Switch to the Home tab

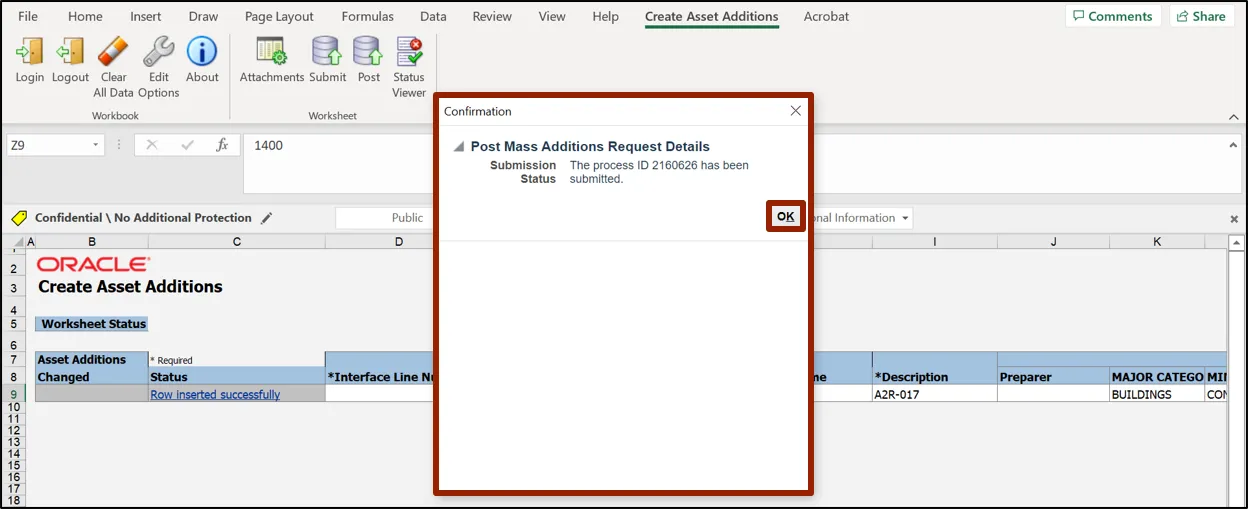click(x=85, y=16)
